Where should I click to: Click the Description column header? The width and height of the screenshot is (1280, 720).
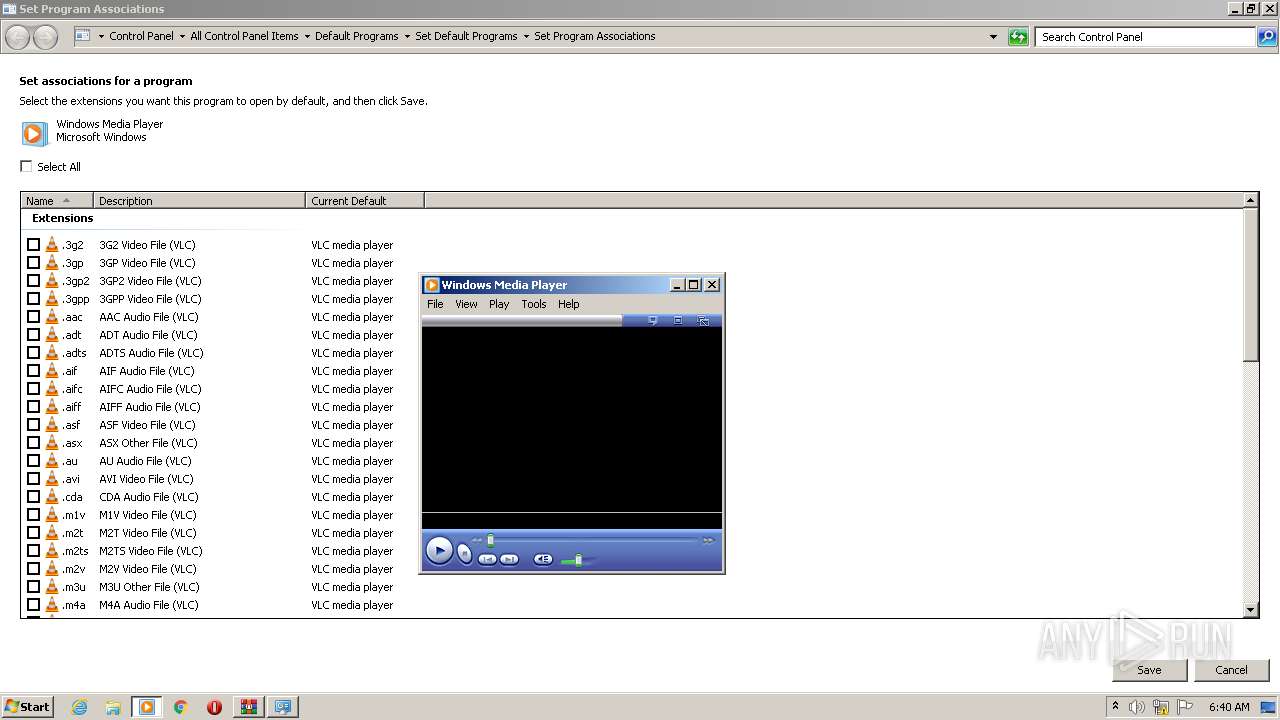pos(199,200)
